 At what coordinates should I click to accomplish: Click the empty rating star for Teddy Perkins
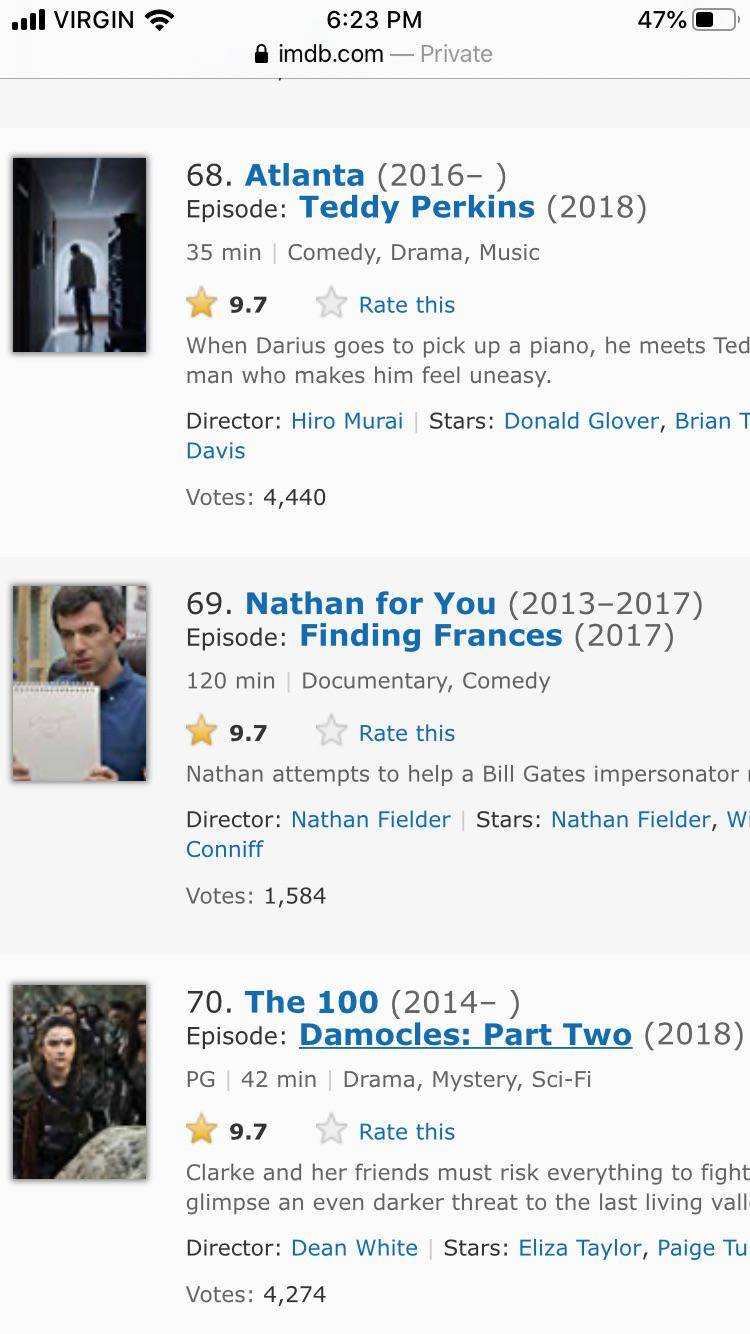(x=331, y=304)
